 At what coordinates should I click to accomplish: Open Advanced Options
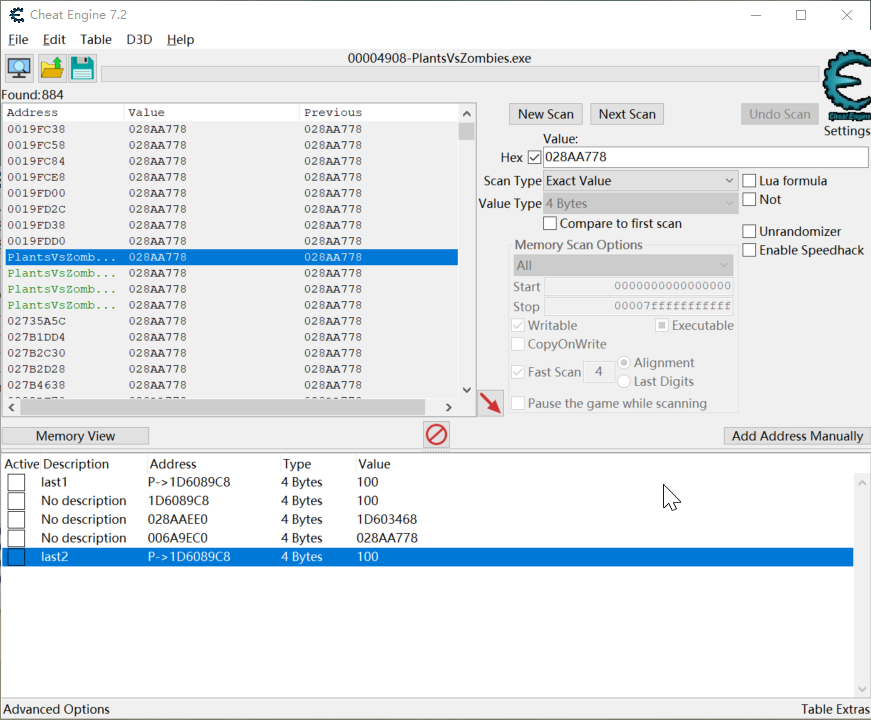coord(57,709)
